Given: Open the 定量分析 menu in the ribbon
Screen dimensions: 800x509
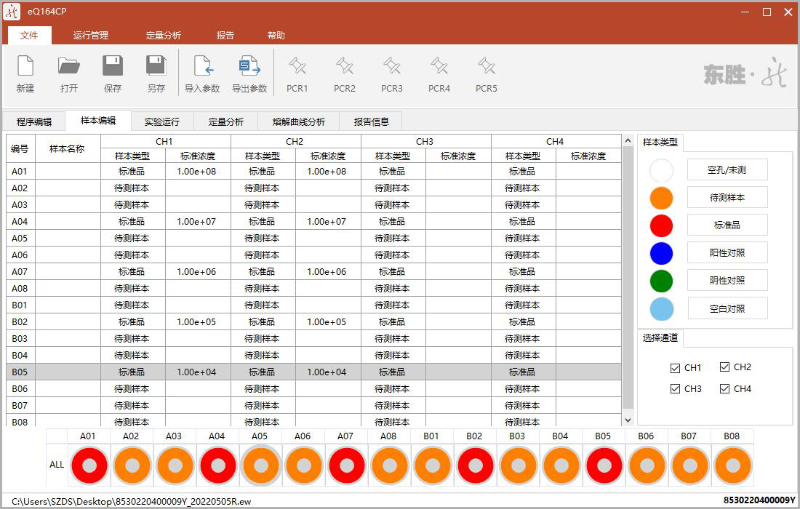Looking at the screenshot, I should click(x=163, y=35).
